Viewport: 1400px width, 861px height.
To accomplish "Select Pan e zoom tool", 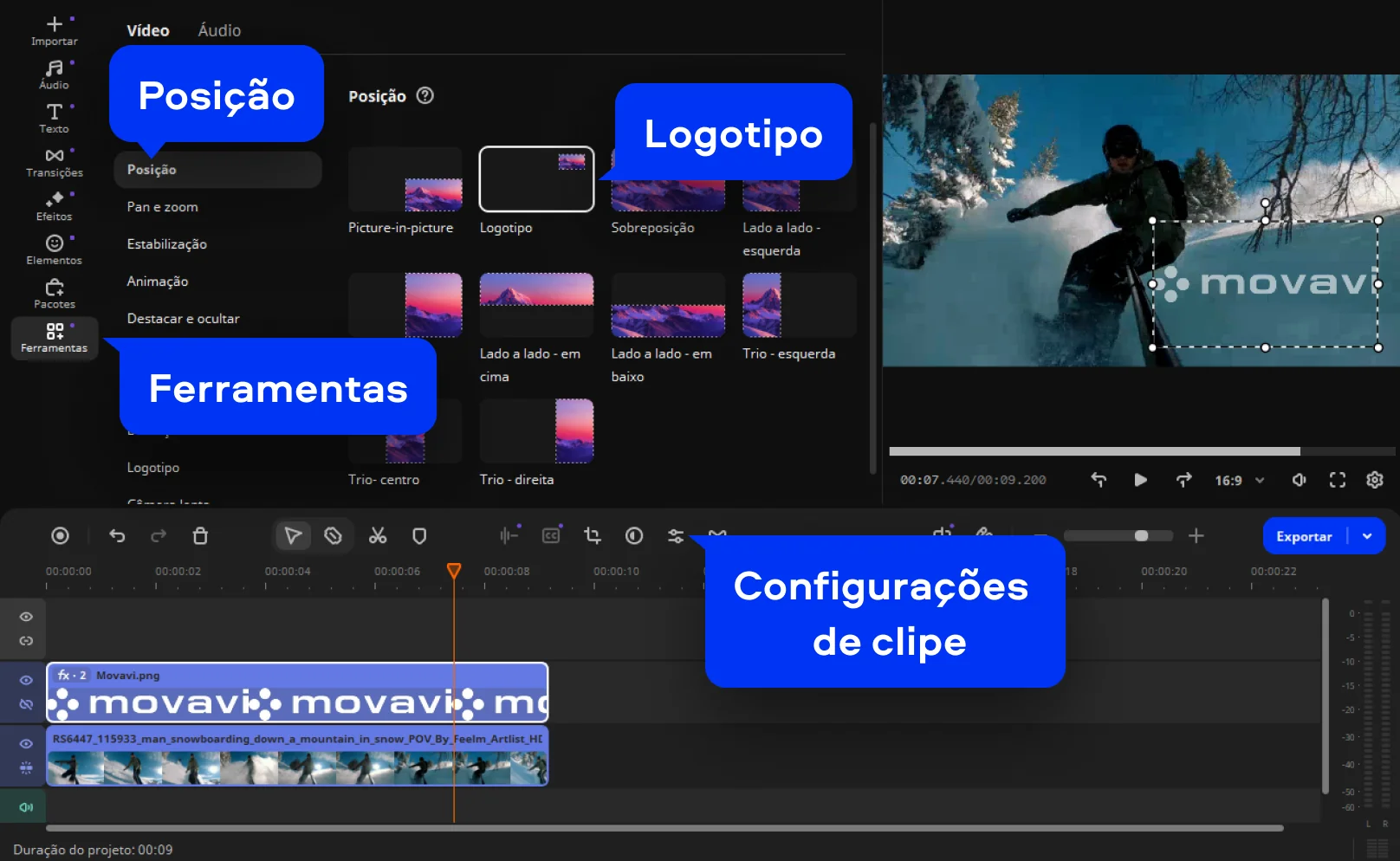I will click(162, 207).
